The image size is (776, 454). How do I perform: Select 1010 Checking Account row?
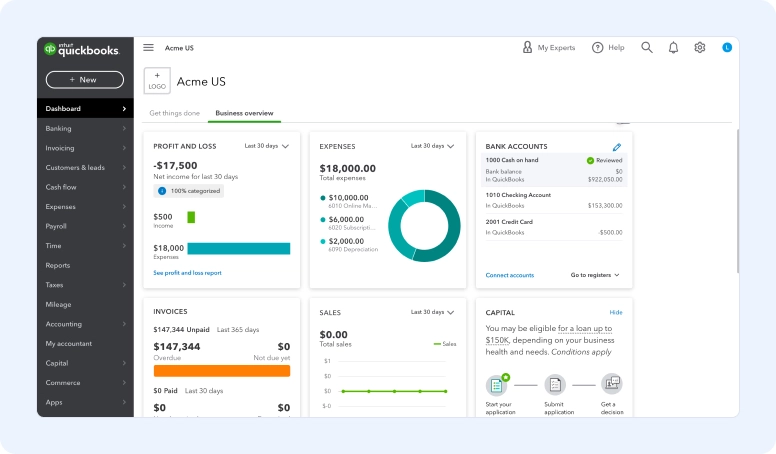[x=554, y=200]
